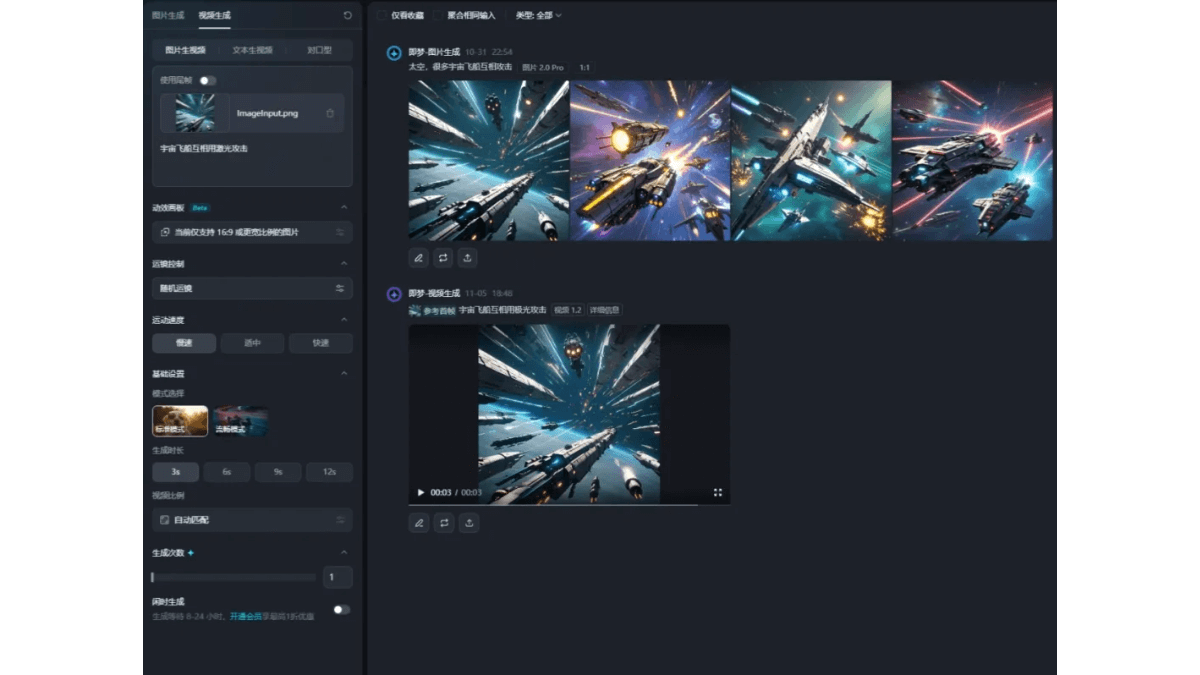Screen dimensions: 1200x675
Task: Check the 聚合相同输入 checkbox
Action: tap(438, 15)
